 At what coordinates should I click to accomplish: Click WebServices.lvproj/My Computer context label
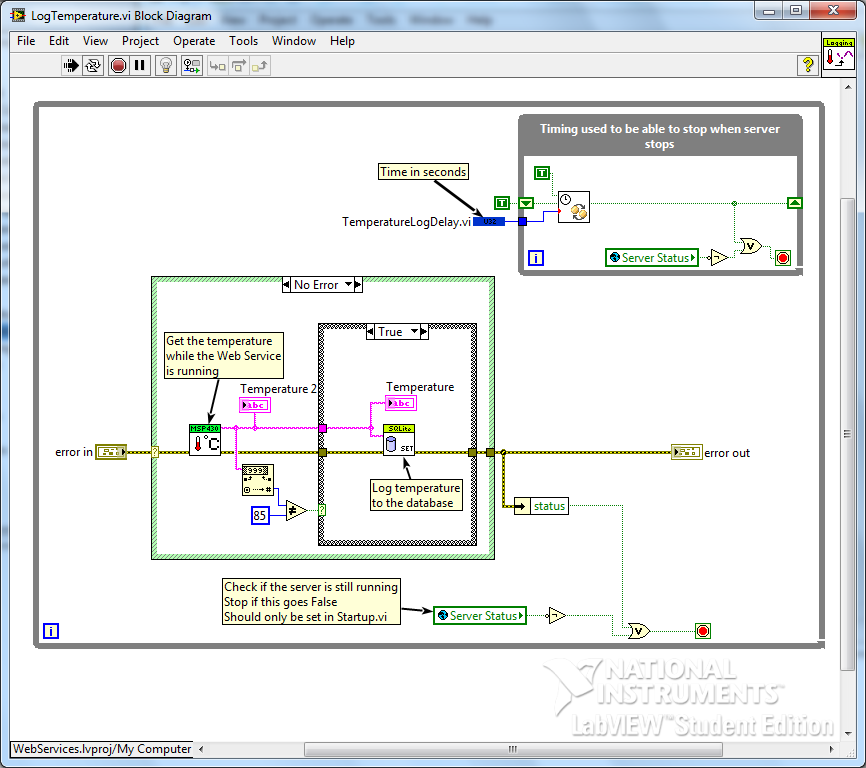102,749
